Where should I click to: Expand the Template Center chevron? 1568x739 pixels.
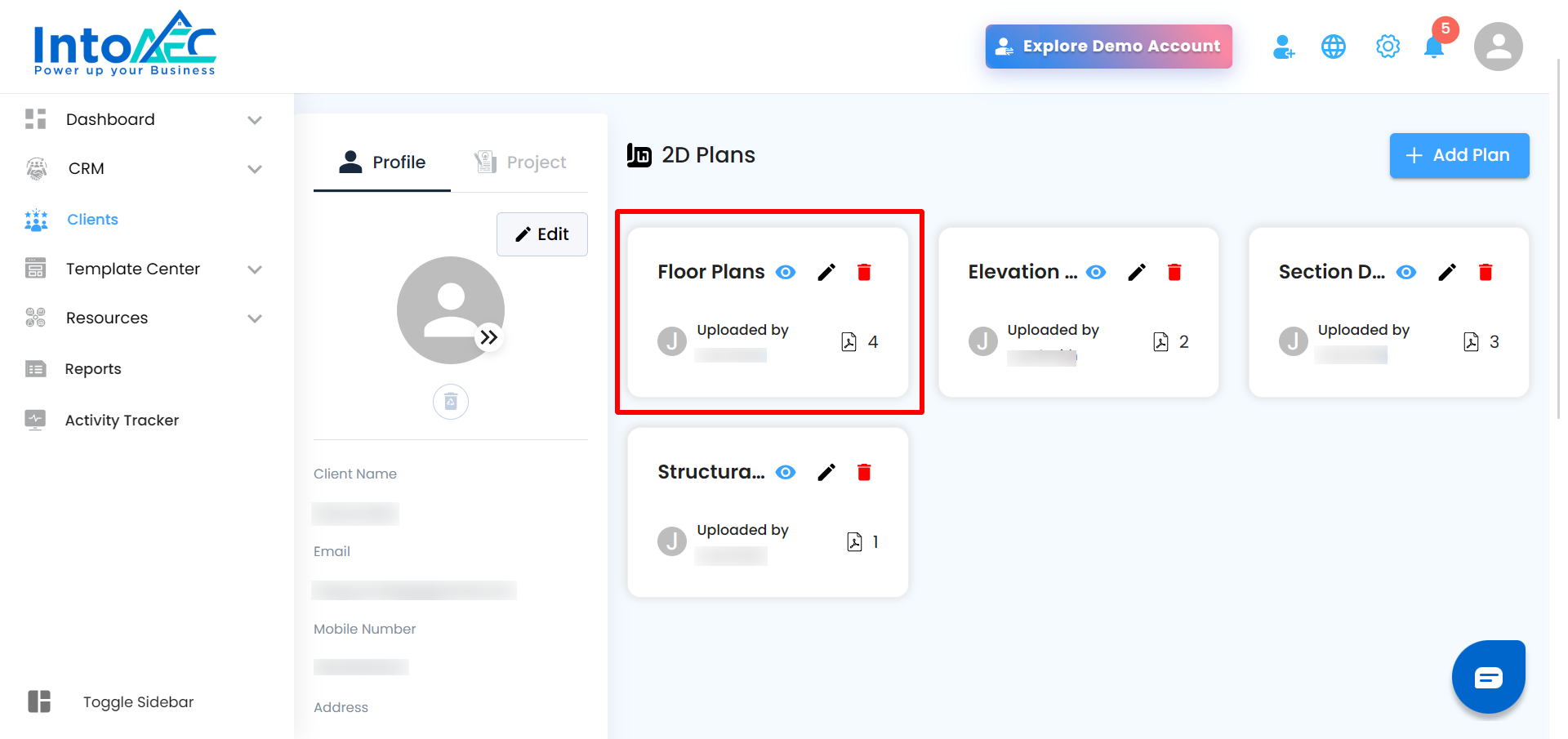pos(255,269)
